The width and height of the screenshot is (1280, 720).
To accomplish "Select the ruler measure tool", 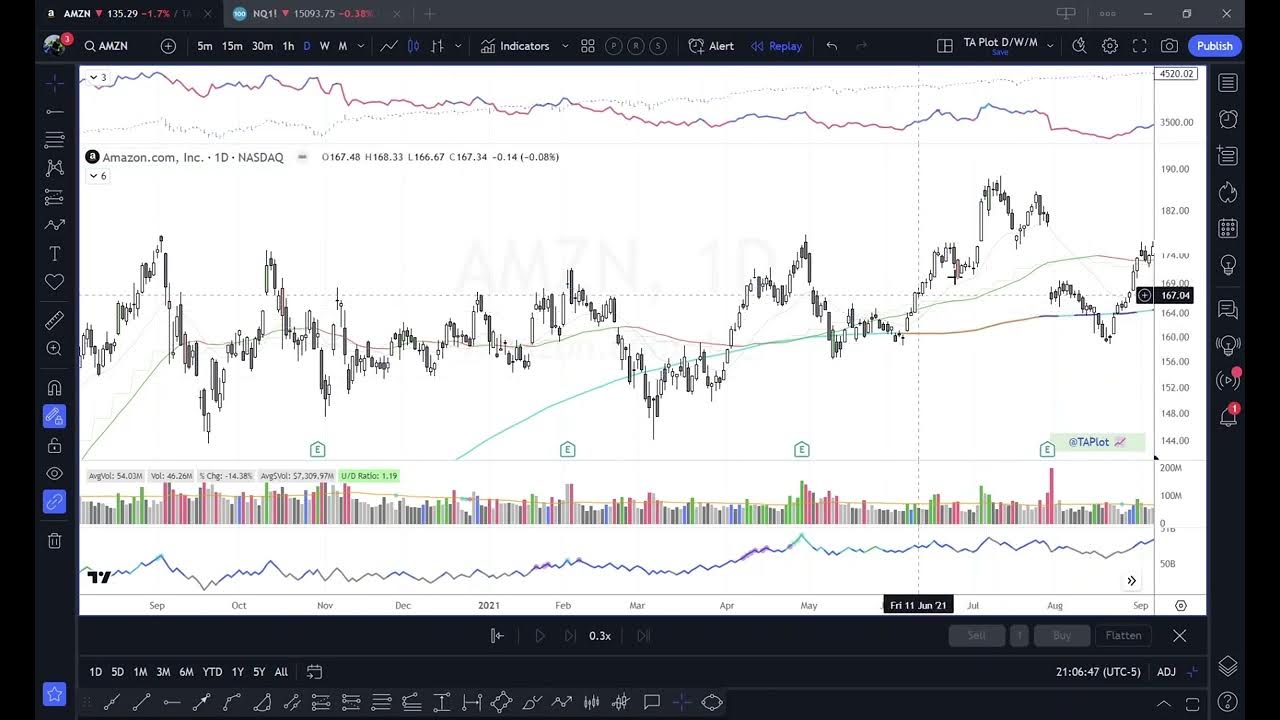I will [x=55, y=320].
